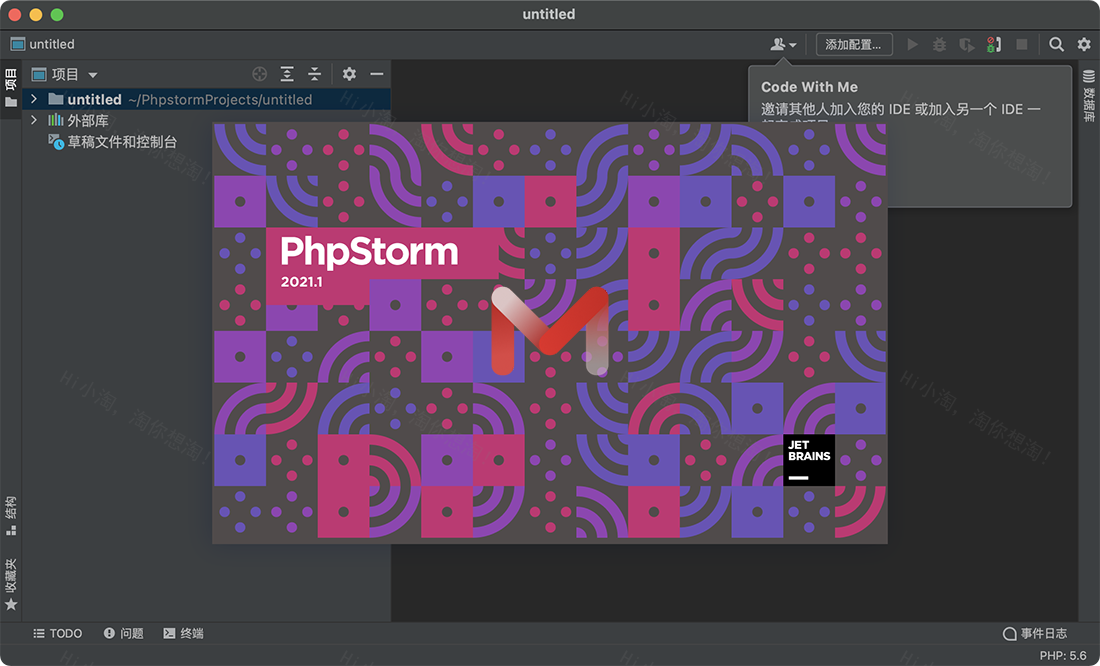Click the locate file crosshair icon in project panel
This screenshot has width=1100, height=666.
[259, 74]
